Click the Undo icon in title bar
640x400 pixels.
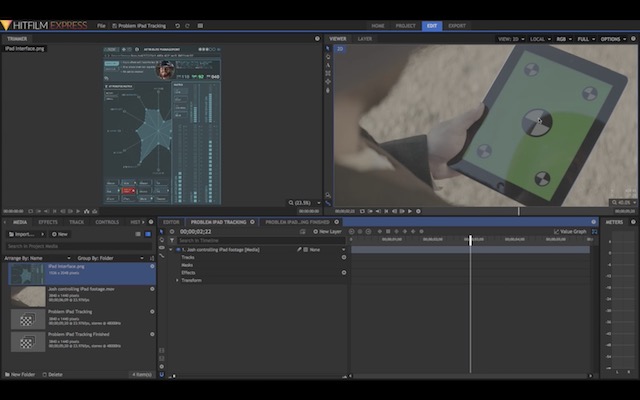coord(177,25)
